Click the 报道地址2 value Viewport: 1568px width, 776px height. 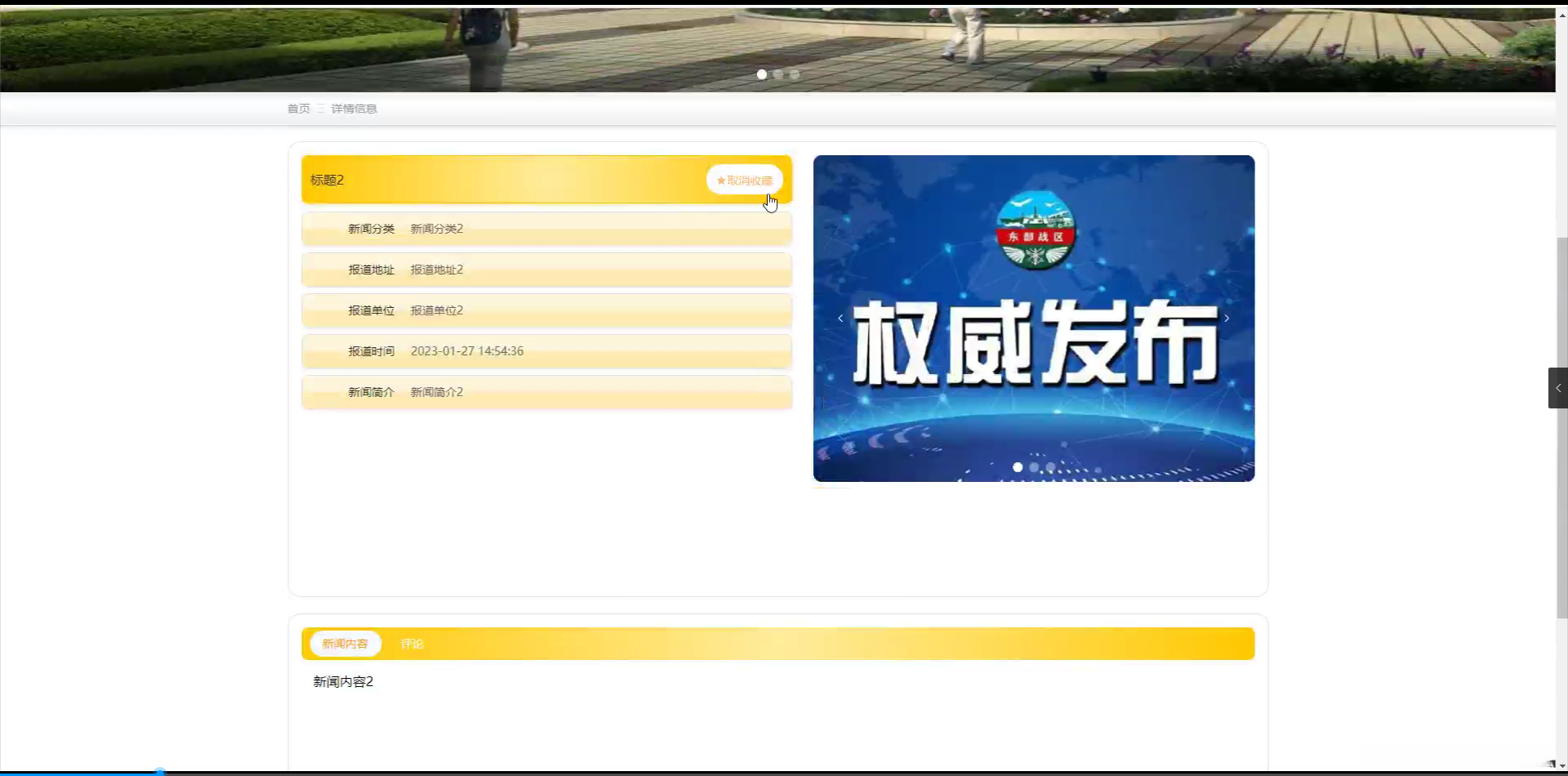coord(437,270)
